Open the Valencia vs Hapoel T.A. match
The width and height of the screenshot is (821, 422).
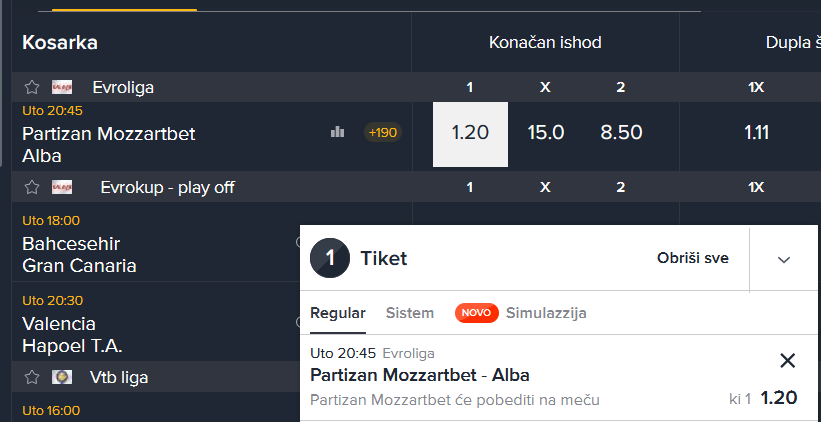(72, 335)
